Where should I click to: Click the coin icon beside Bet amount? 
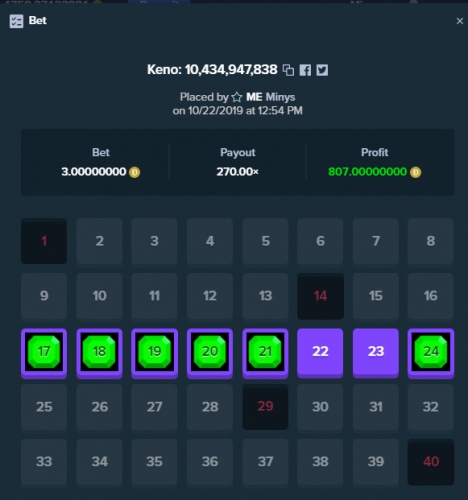tap(134, 172)
